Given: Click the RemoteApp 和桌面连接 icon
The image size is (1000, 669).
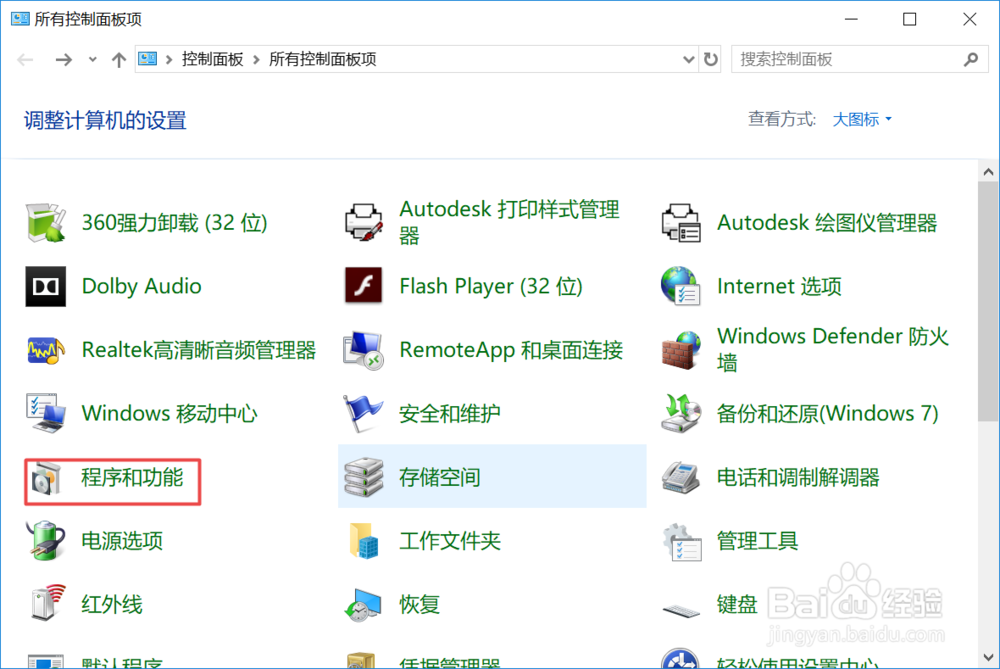Looking at the screenshot, I should coord(364,349).
